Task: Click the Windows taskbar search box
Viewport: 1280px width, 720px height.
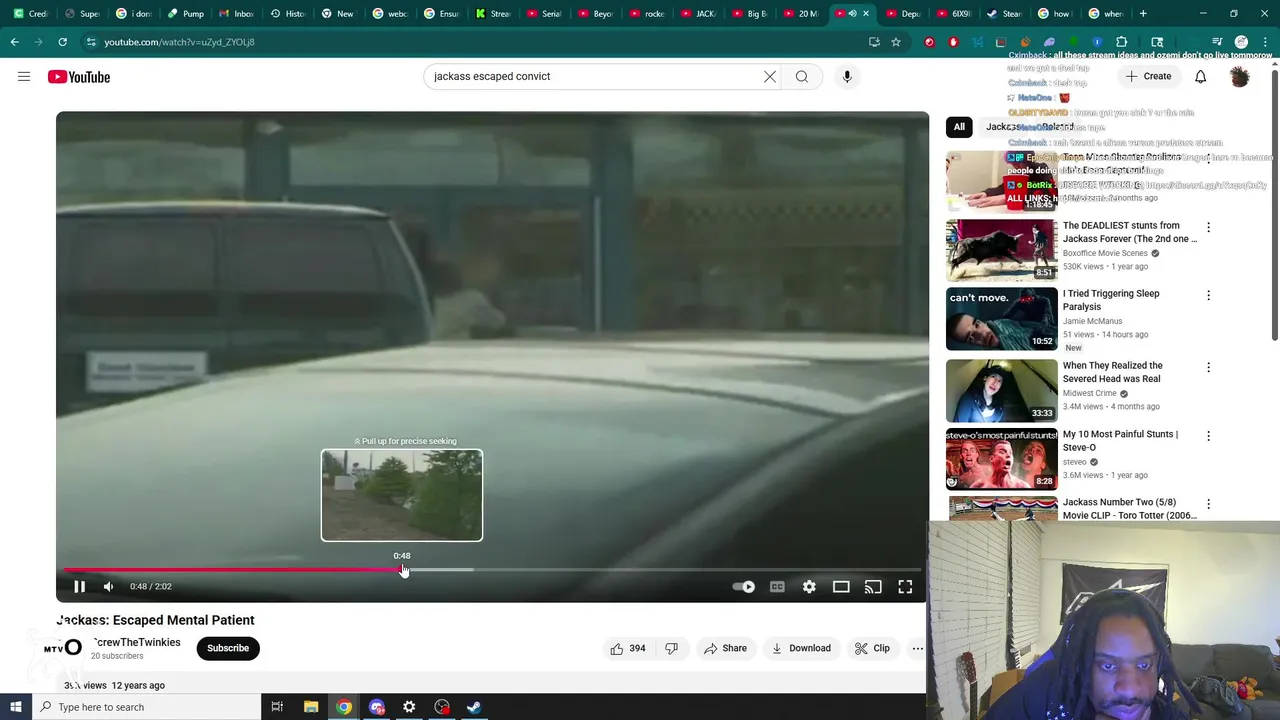Action: [x=146, y=707]
